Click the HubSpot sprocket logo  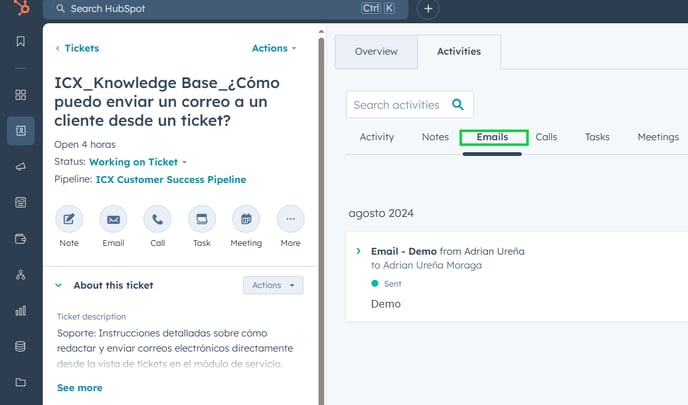pos(21,7)
